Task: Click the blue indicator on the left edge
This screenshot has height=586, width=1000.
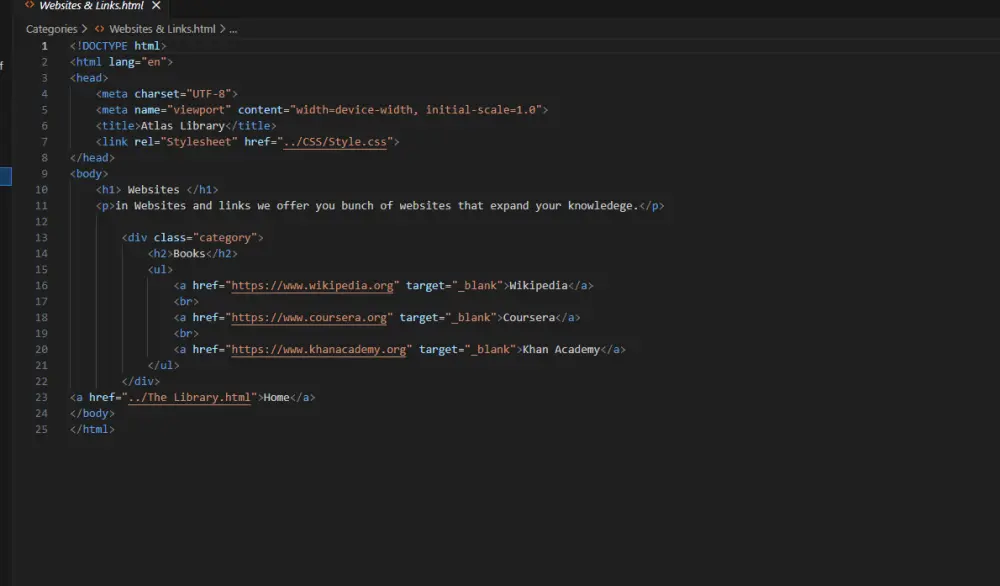Action: (x=4, y=176)
